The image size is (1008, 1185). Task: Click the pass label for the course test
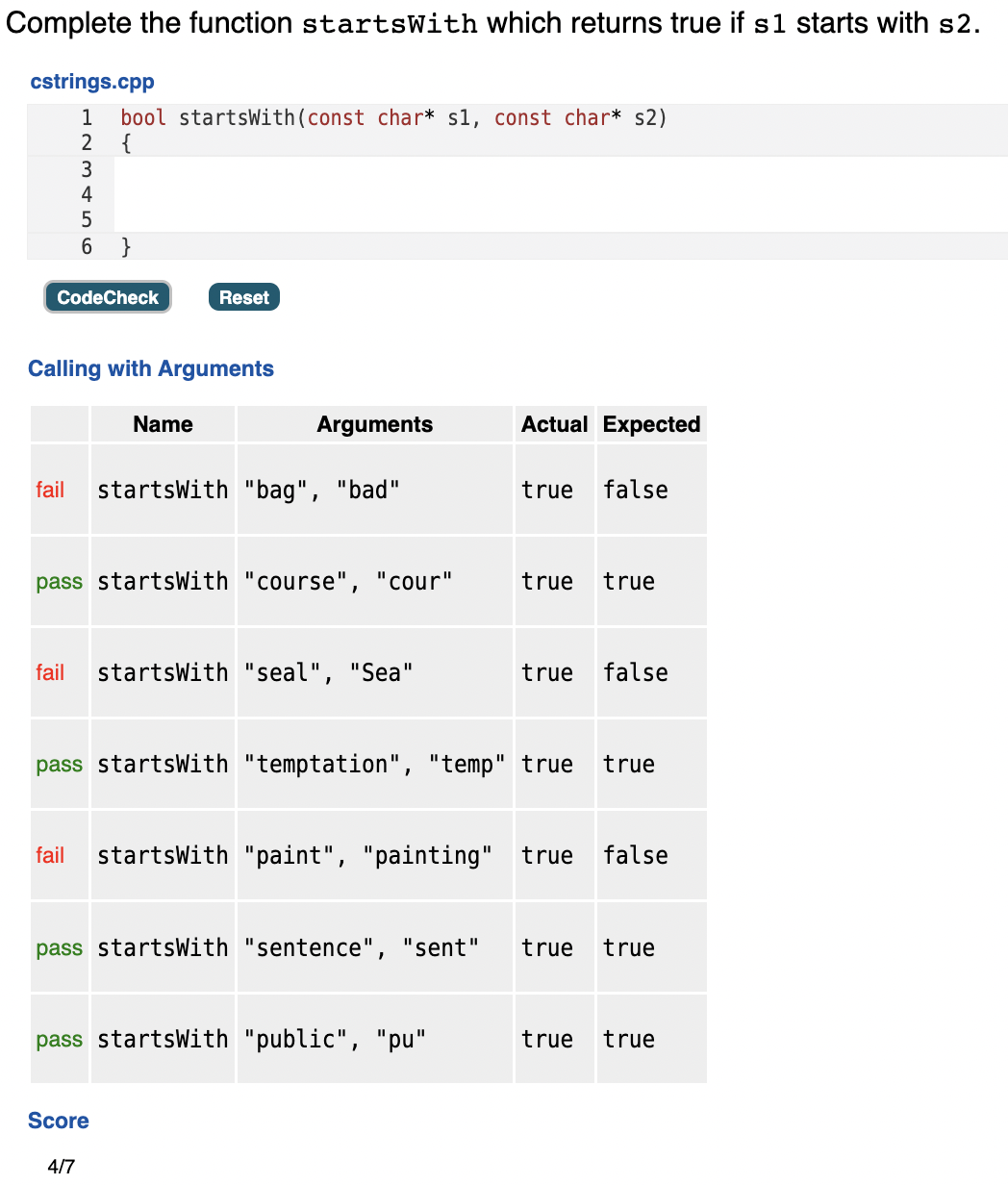59,581
